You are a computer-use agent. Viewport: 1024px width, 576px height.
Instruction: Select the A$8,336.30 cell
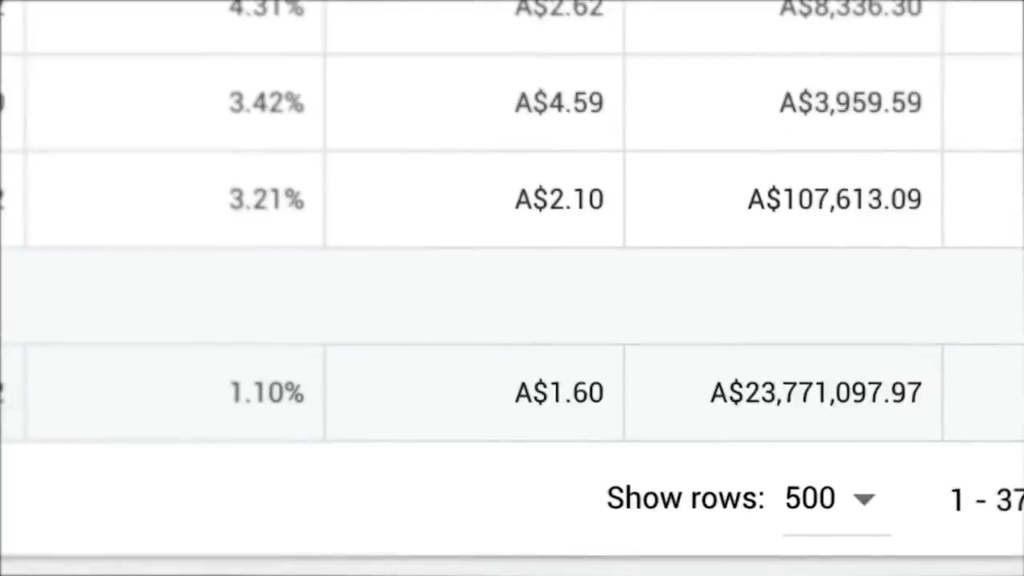850,10
